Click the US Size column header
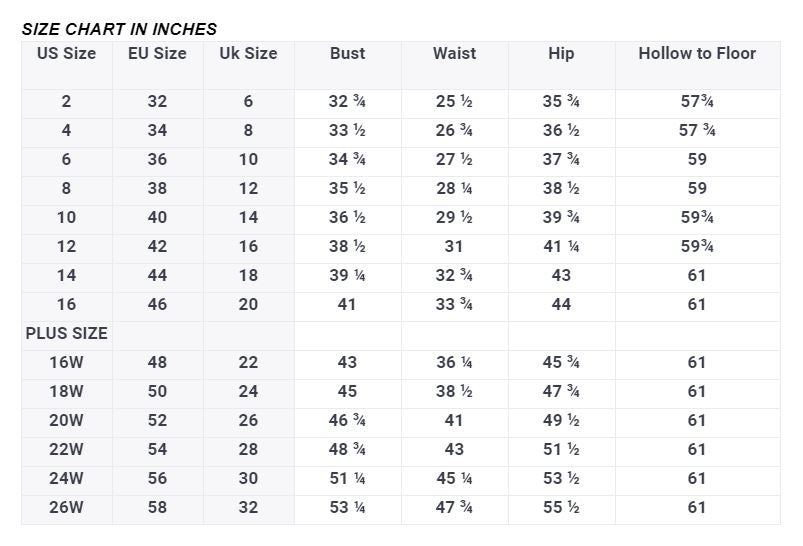Screen dimensions: 803x546 coord(66,54)
